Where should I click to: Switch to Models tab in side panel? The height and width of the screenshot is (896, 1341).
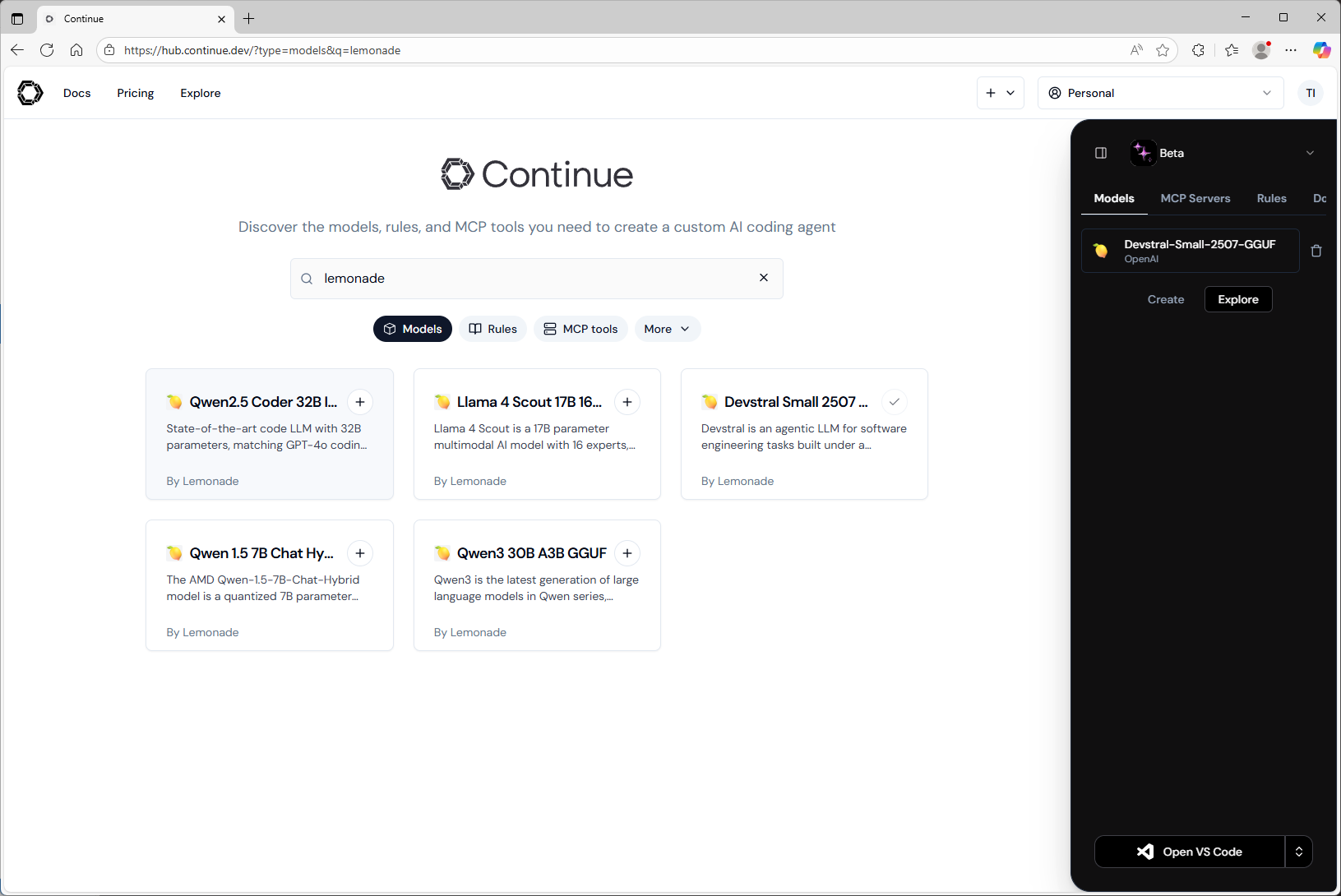(x=1114, y=198)
